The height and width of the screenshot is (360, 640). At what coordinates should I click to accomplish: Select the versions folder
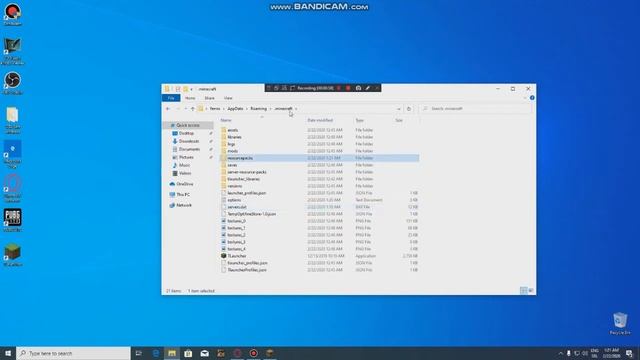click(x=235, y=186)
